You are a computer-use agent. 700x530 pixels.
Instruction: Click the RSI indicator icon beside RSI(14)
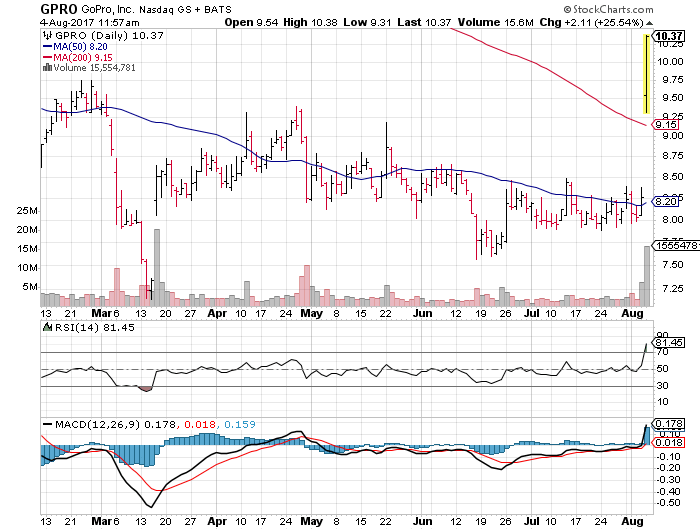click(47, 327)
